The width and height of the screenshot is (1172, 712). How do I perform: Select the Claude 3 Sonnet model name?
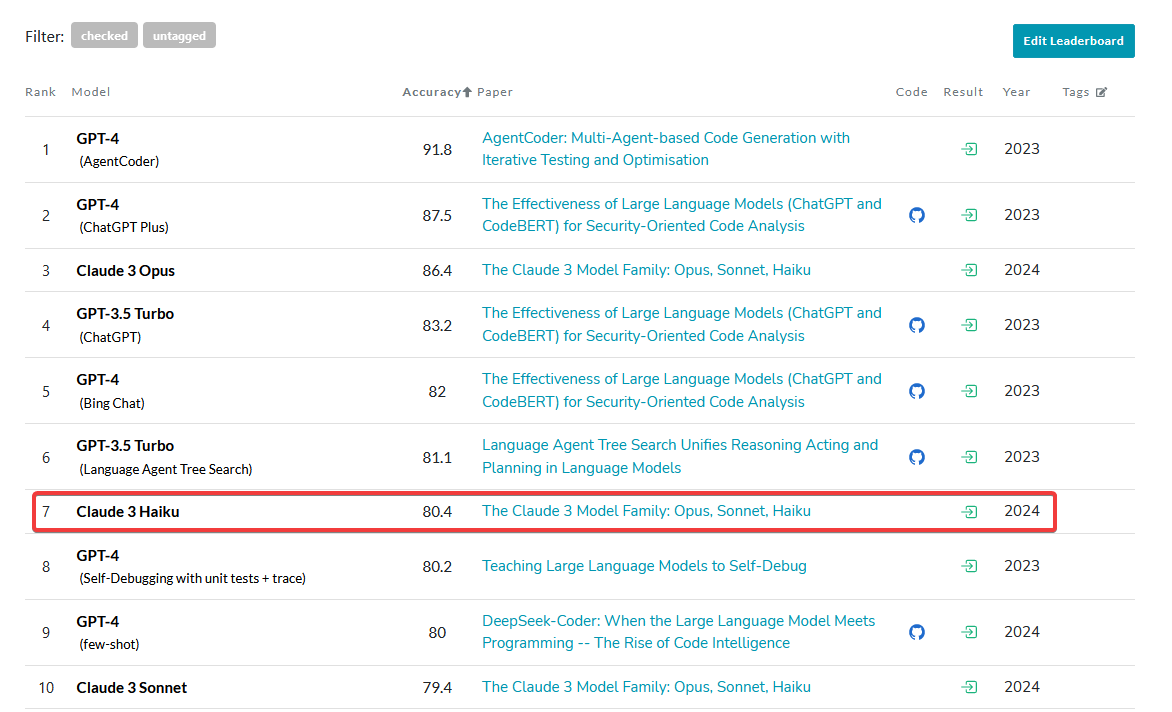coord(132,687)
